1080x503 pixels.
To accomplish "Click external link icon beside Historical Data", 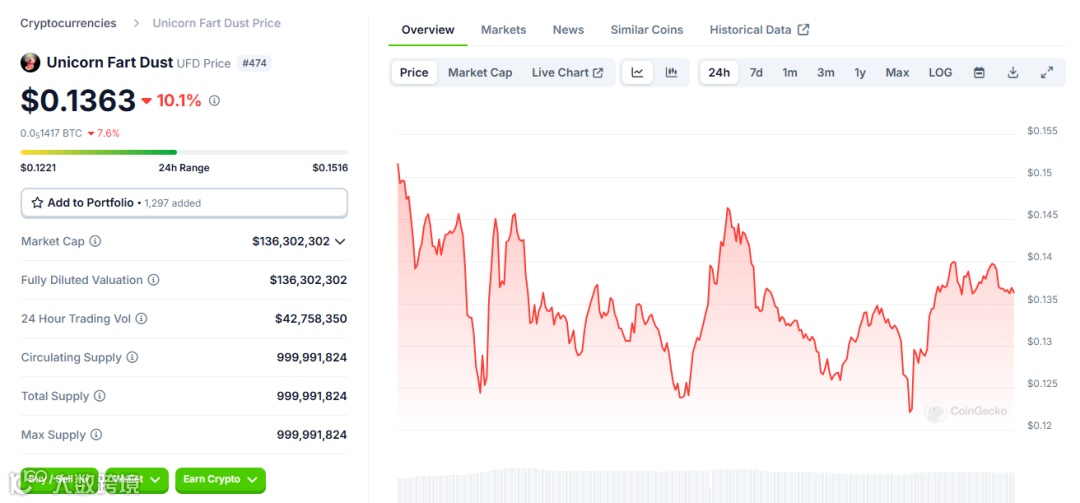I will (803, 30).
